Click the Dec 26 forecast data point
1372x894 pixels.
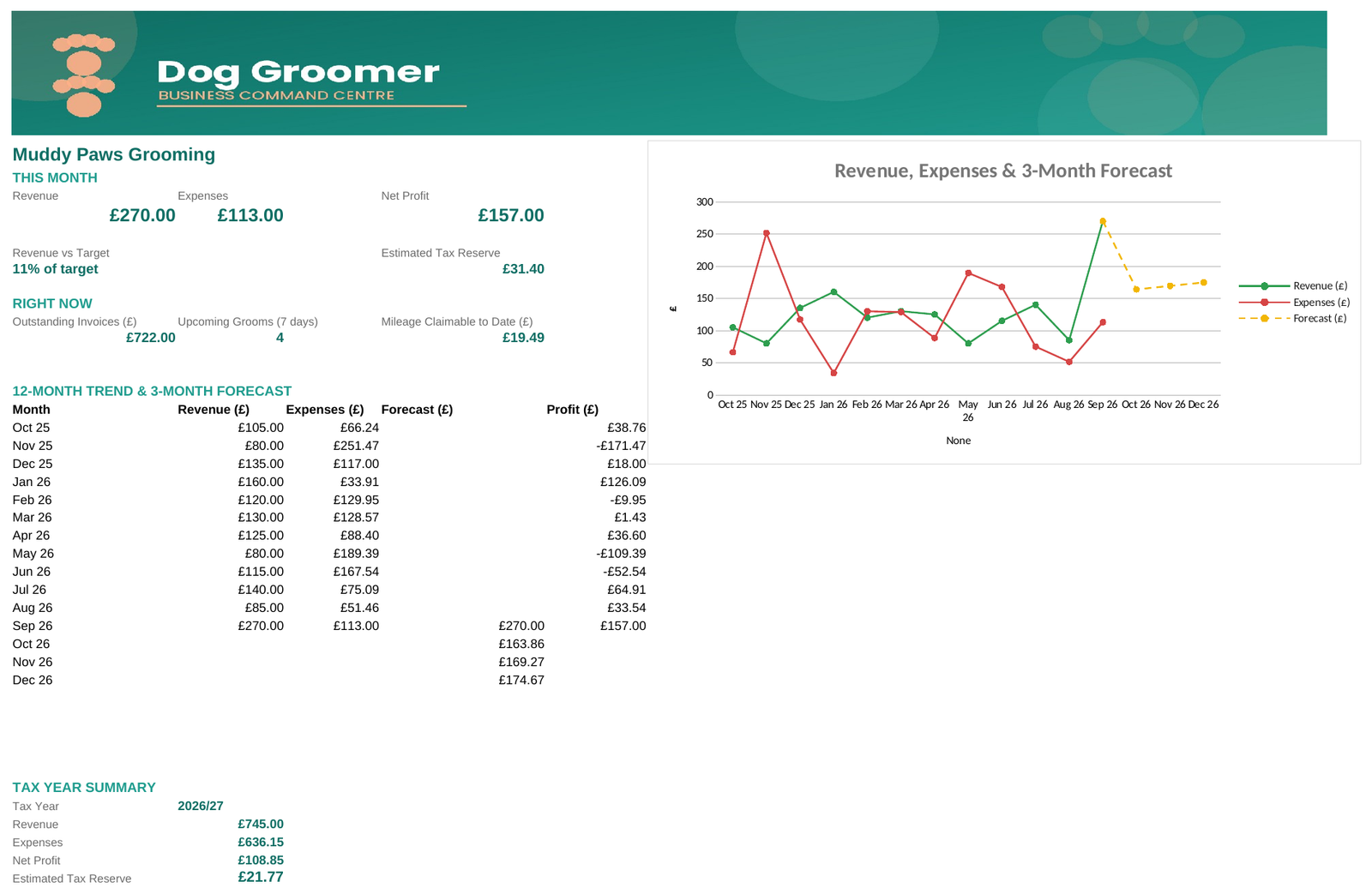point(1204,282)
